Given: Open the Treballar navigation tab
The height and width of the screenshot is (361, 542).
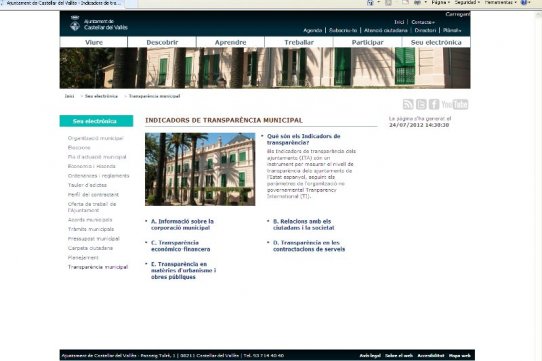Looking at the screenshot, I should tap(299, 42).
